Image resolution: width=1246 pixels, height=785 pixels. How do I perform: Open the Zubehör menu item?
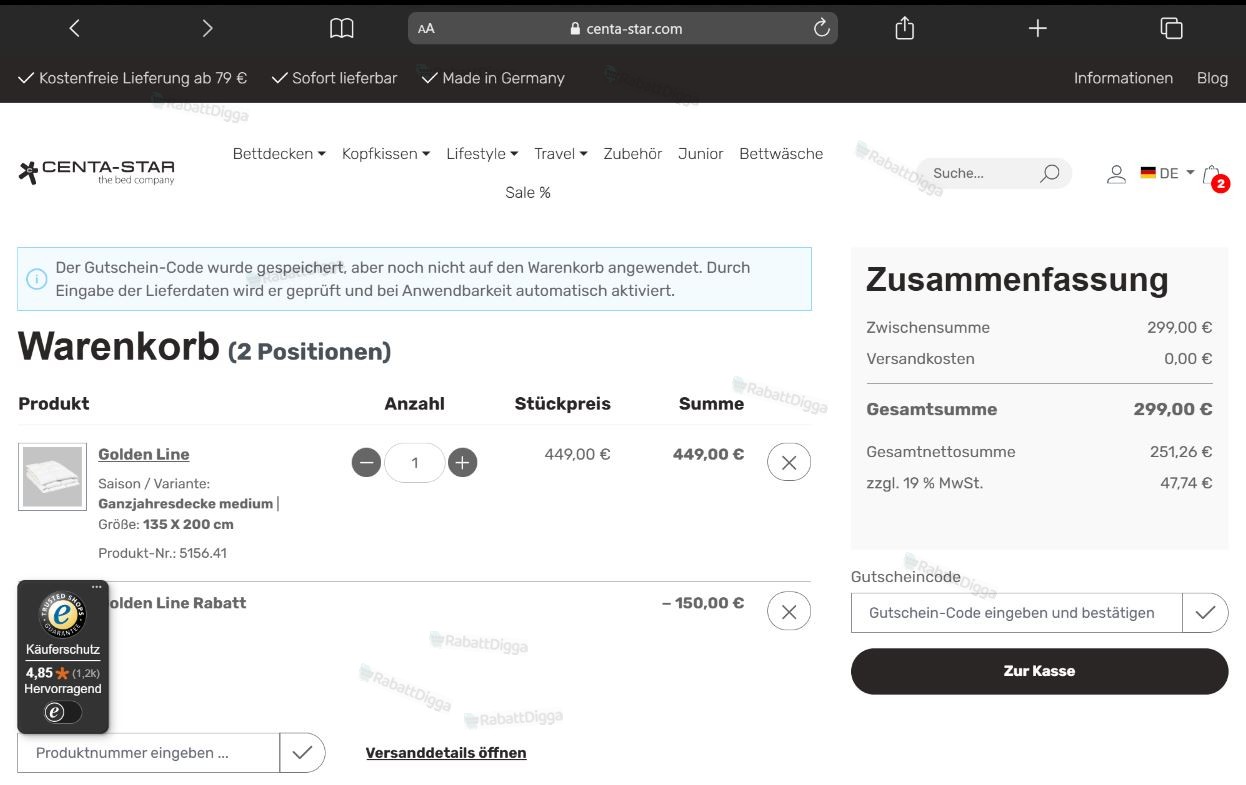(x=632, y=154)
